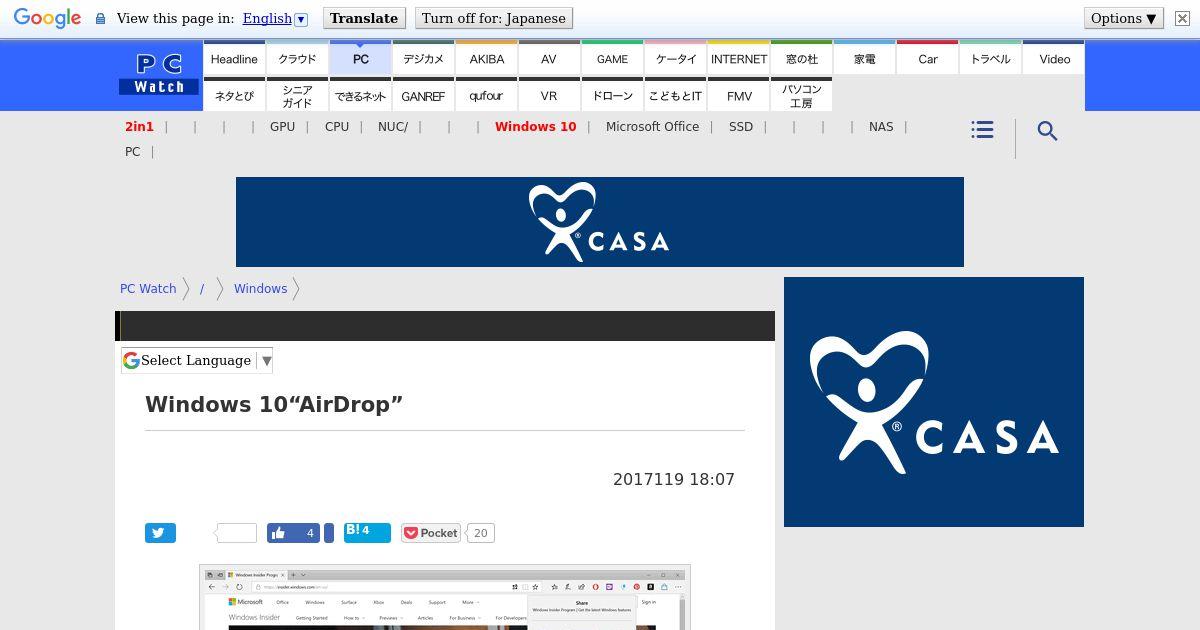Open the パソコン工房 tab
The width and height of the screenshot is (1200, 630).
pyautogui.click(x=801, y=96)
